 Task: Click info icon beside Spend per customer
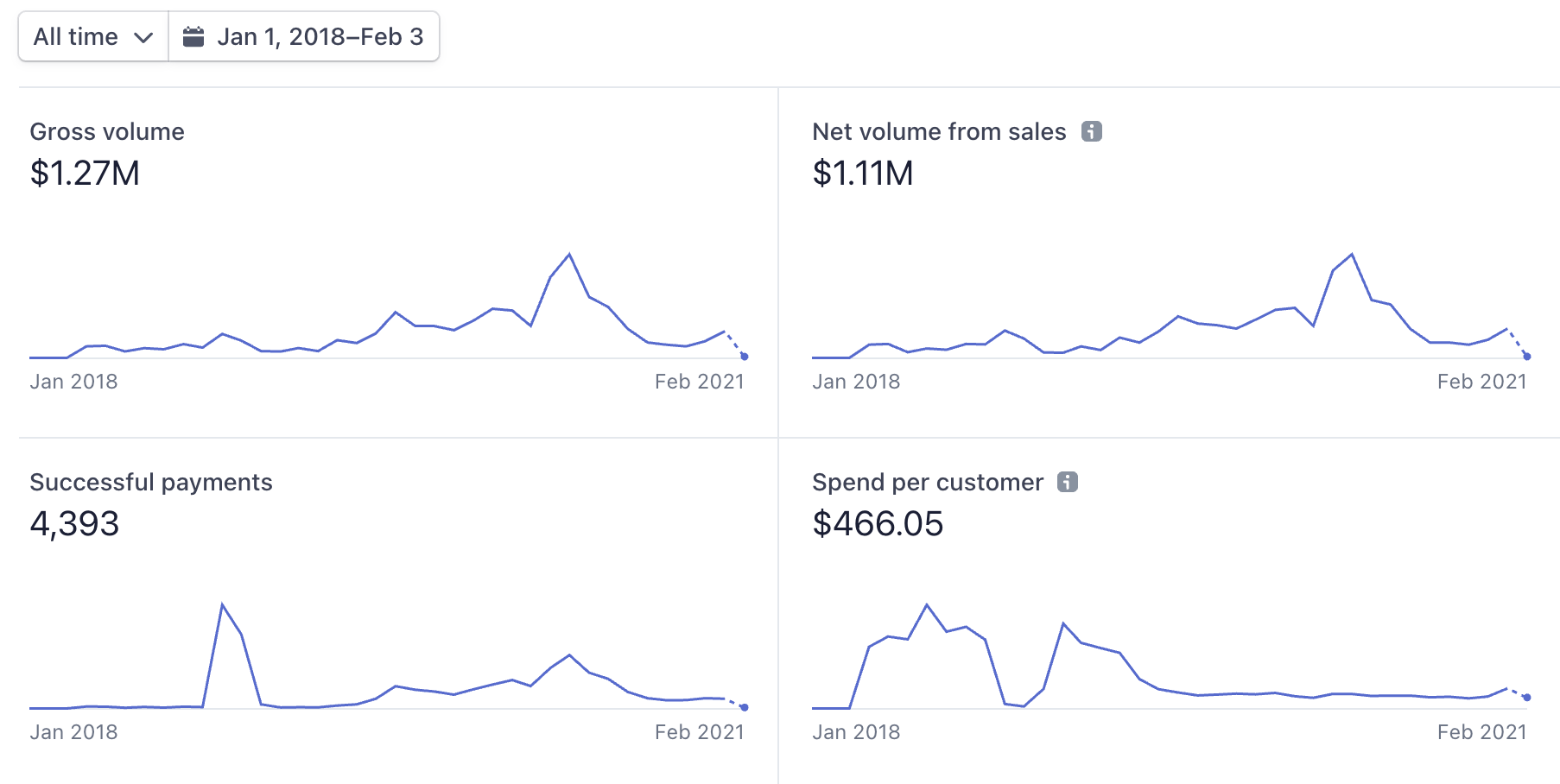pyautogui.click(x=1068, y=482)
